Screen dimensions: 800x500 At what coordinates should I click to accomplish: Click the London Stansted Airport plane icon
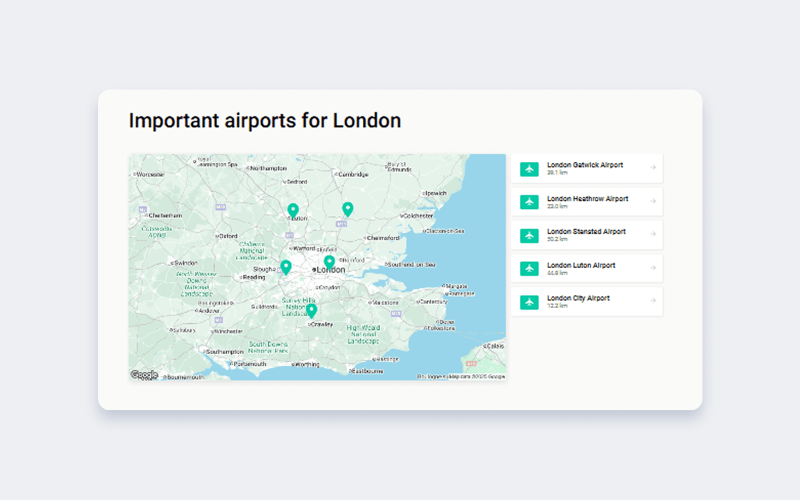click(x=529, y=236)
